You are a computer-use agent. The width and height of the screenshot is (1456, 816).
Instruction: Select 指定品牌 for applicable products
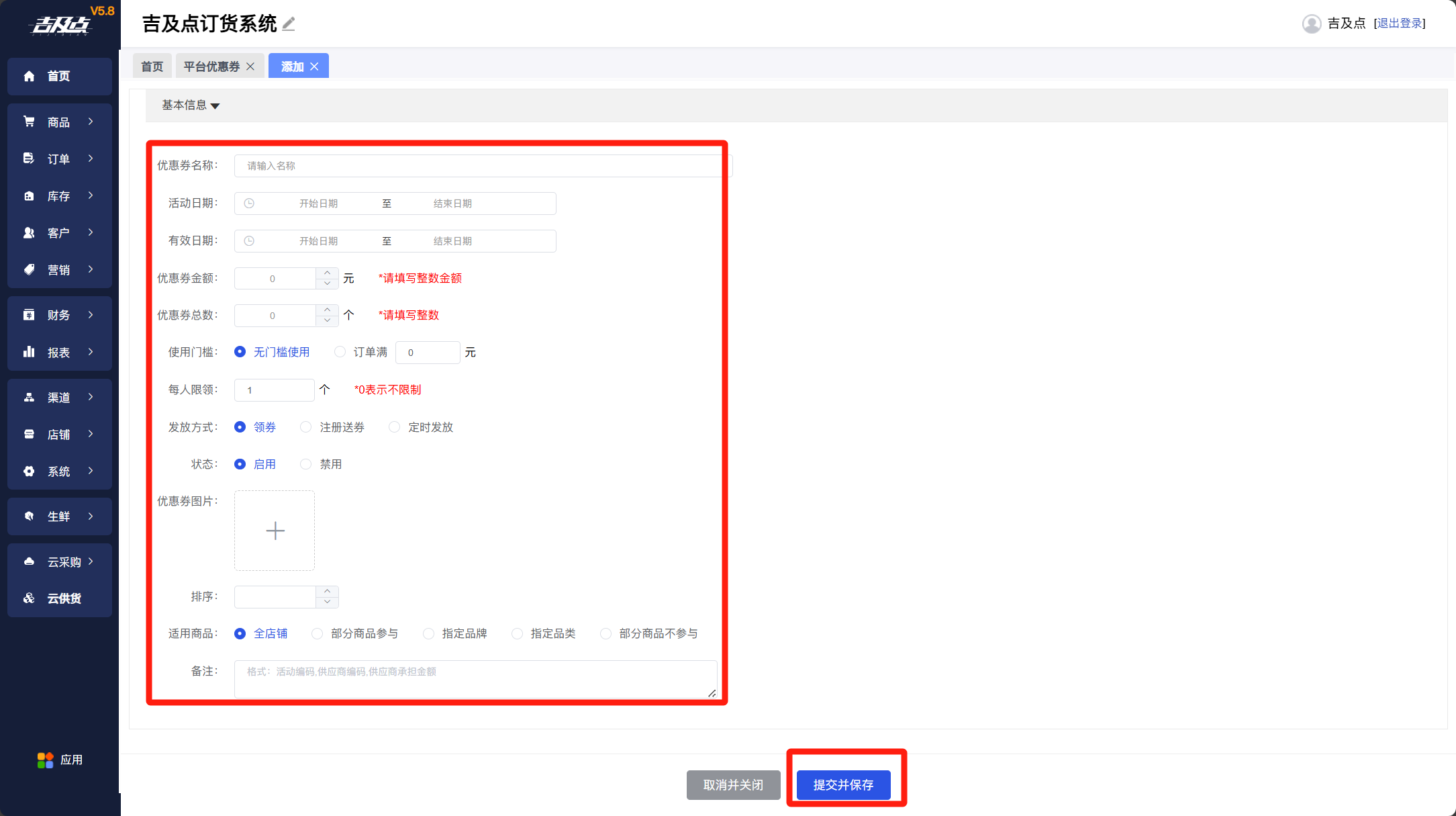pyautogui.click(x=428, y=633)
